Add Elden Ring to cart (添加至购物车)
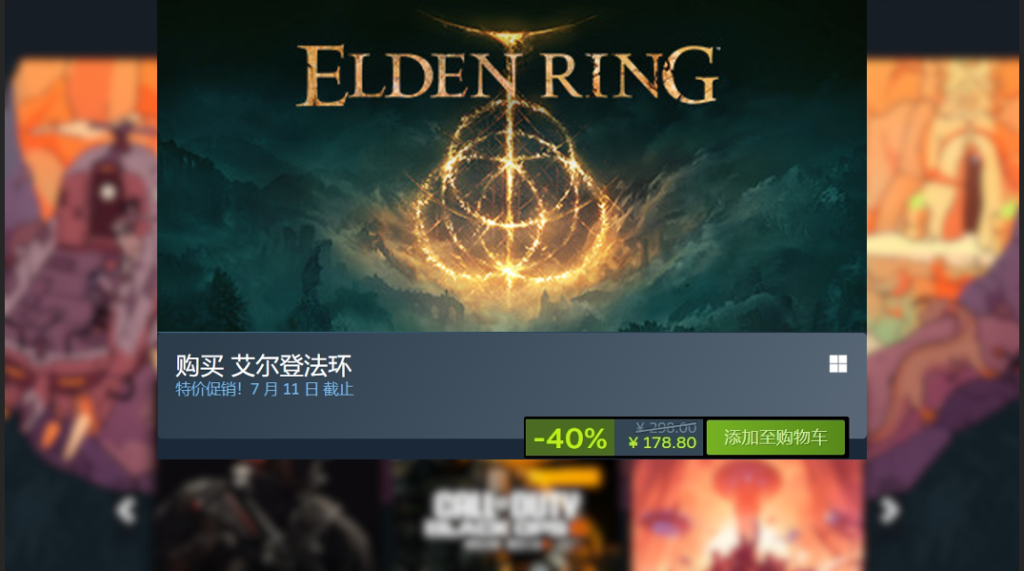Image resolution: width=1024 pixels, height=571 pixels. [x=775, y=438]
